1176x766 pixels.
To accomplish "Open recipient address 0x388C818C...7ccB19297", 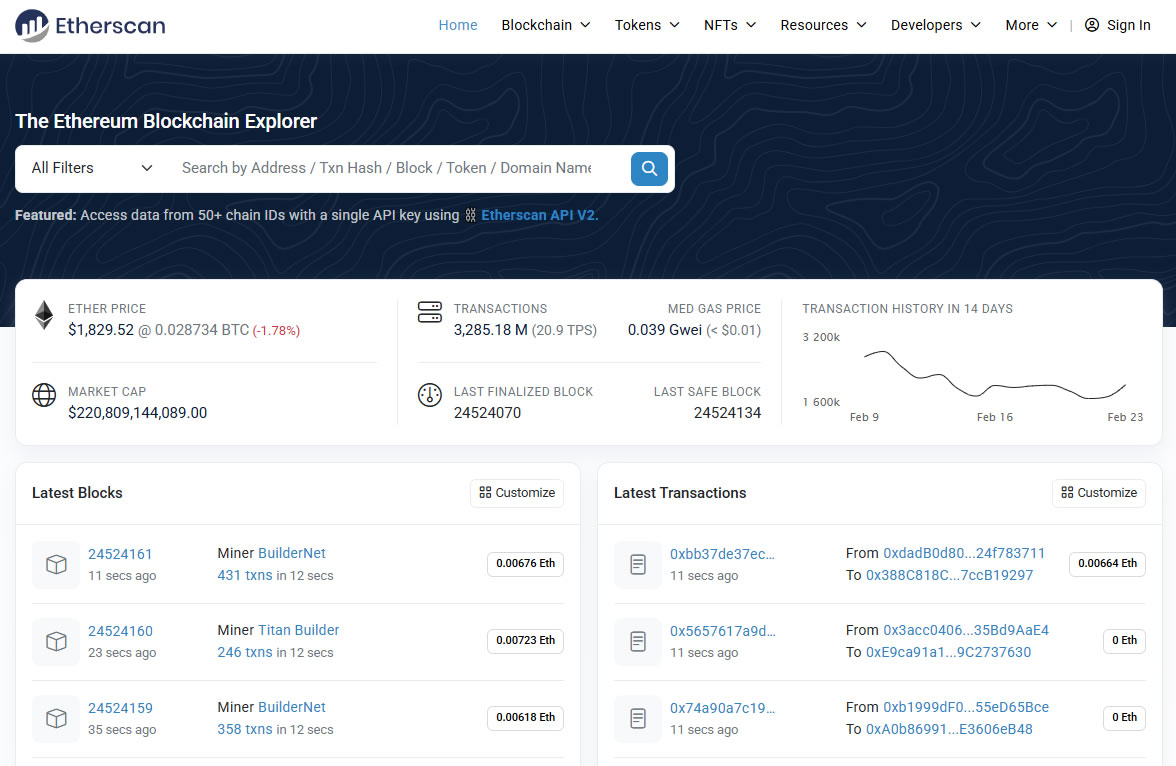I will tap(950, 575).
